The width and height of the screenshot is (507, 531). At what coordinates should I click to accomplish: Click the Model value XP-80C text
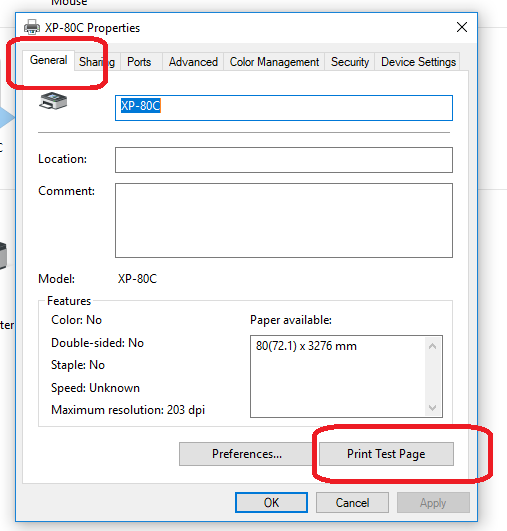[137, 279]
